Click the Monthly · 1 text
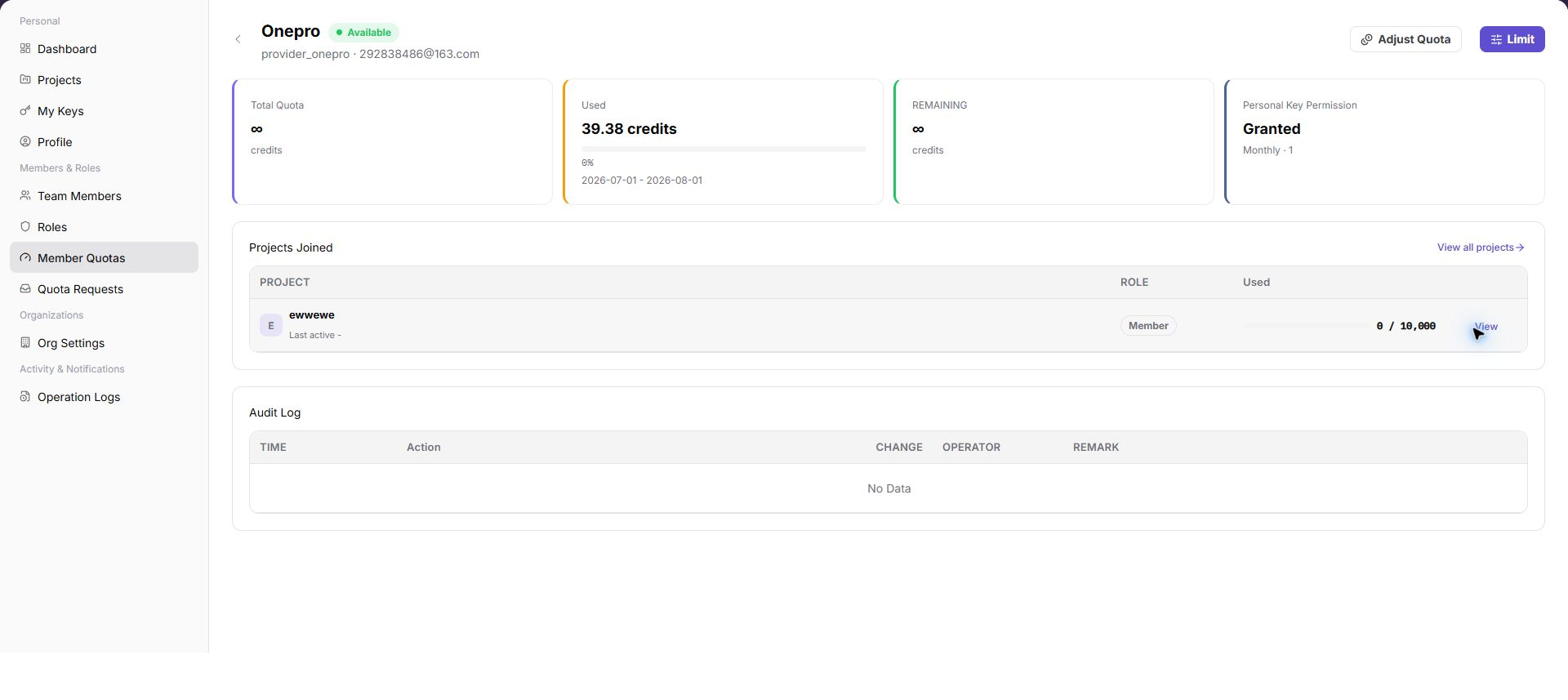 [x=1267, y=150]
